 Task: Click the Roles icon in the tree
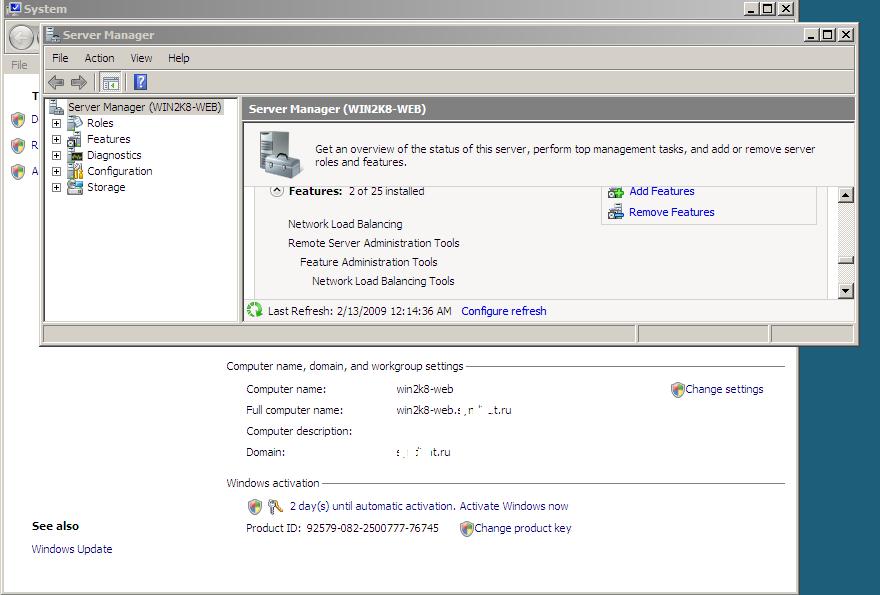(x=75, y=123)
